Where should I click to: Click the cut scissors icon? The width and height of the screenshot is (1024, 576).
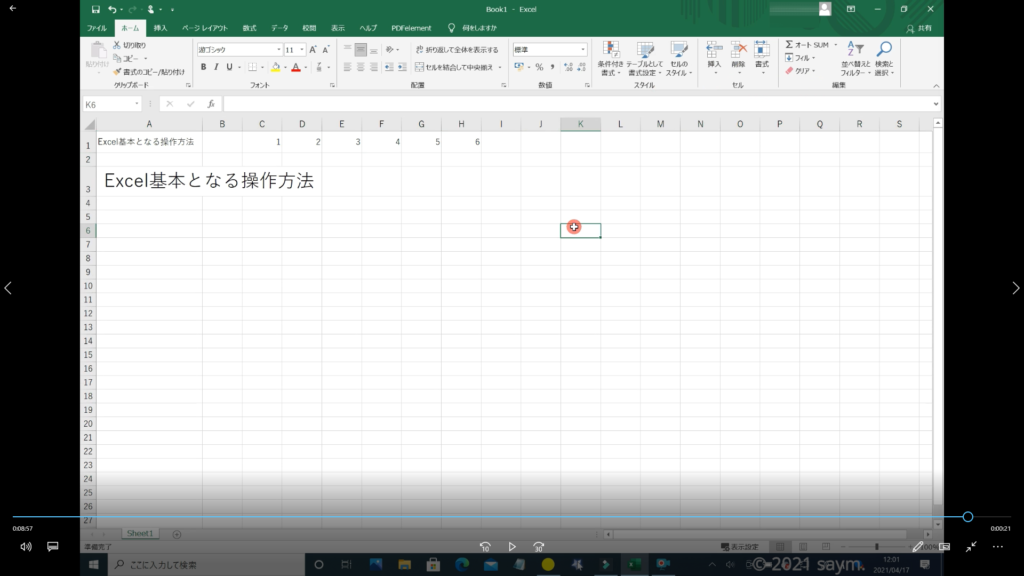pos(117,45)
